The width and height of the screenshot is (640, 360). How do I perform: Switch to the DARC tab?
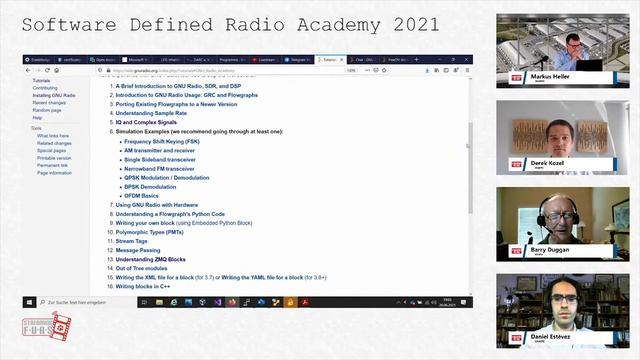[200, 60]
